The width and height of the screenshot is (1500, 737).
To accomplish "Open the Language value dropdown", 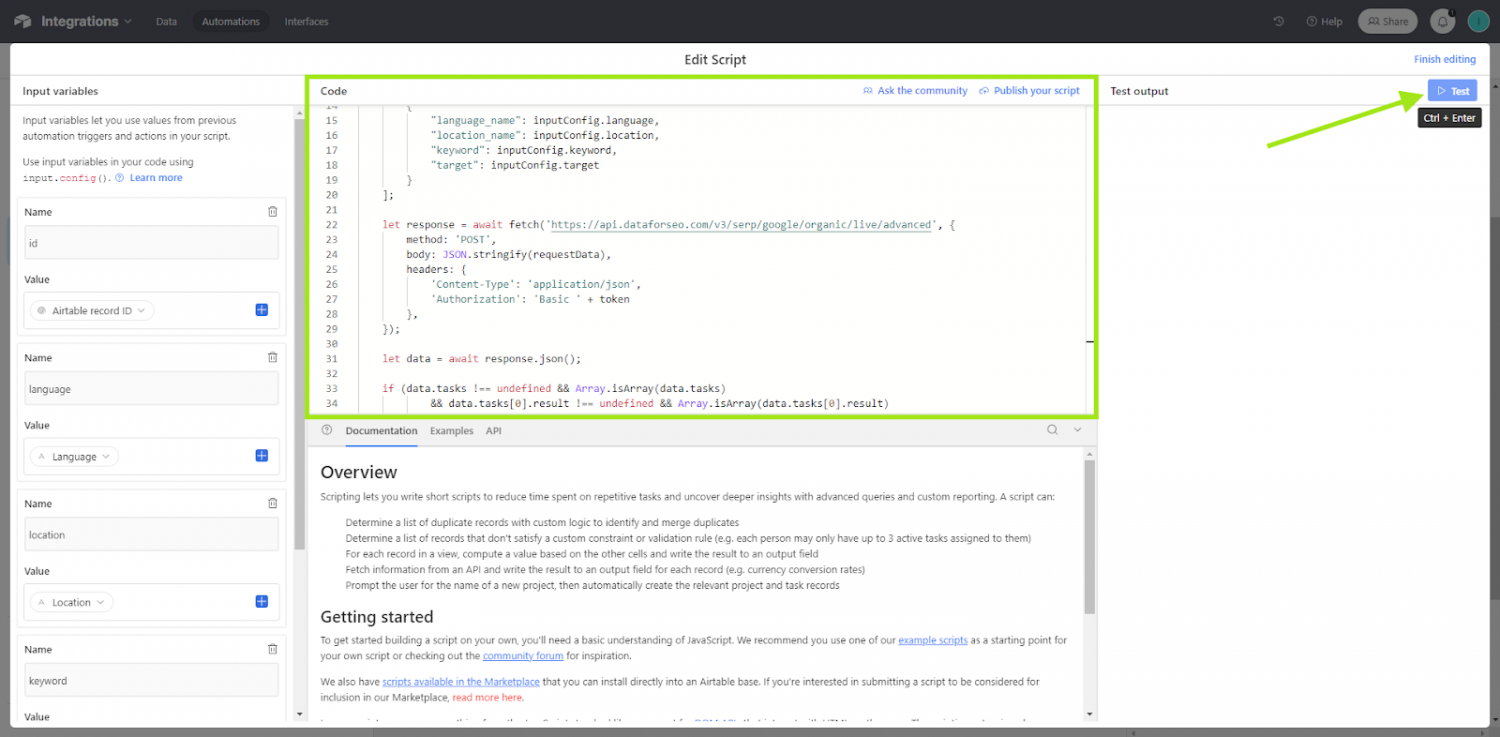I will click(72, 456).
